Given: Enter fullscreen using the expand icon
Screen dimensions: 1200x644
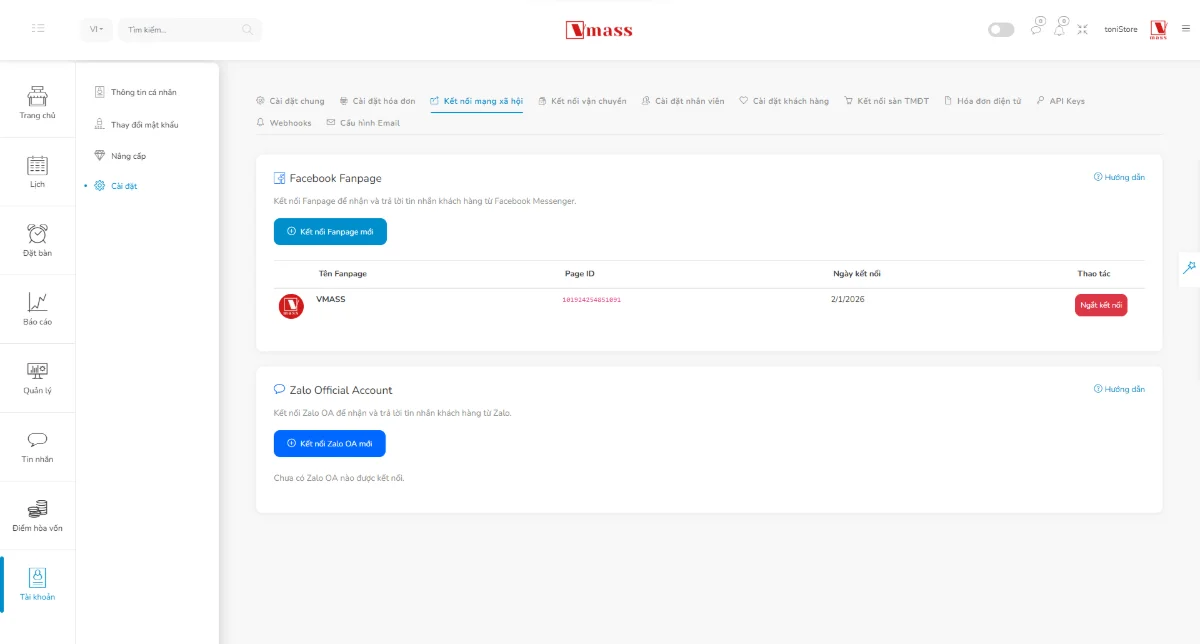Looking at the screenshot, I should [1082, 29].
